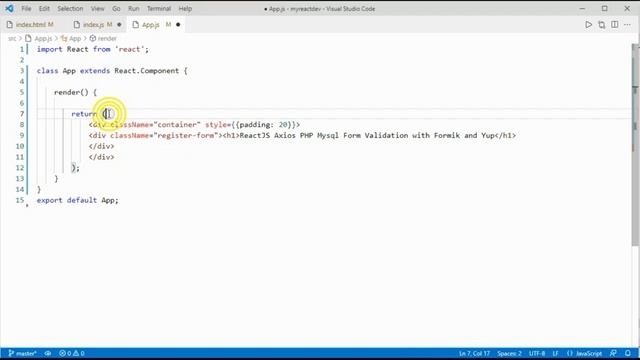The height and width of the screenshot is (360, 640).
Task: Click the VS Code logo icon
Action: point(9,8)
